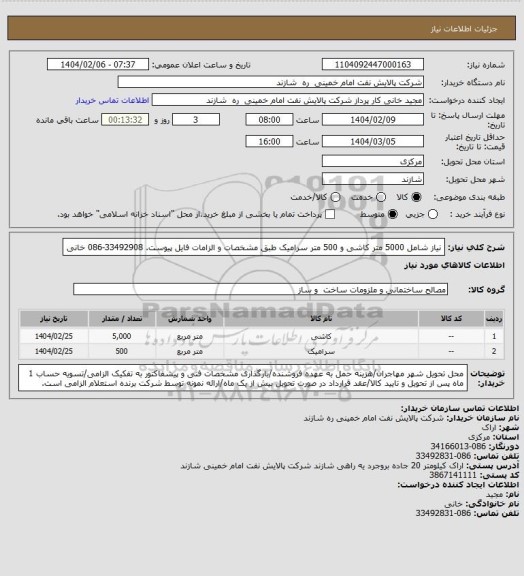Click the کد کالا column header

[x=451, y=319]
